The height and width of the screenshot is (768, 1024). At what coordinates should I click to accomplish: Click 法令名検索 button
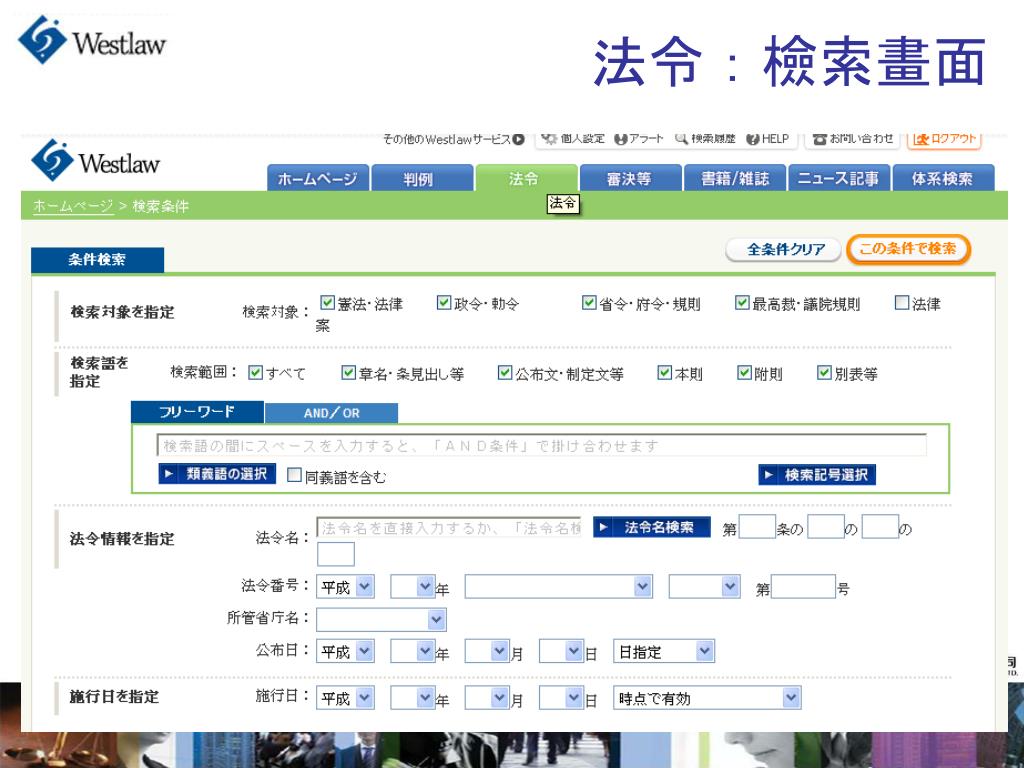[652, 527]
